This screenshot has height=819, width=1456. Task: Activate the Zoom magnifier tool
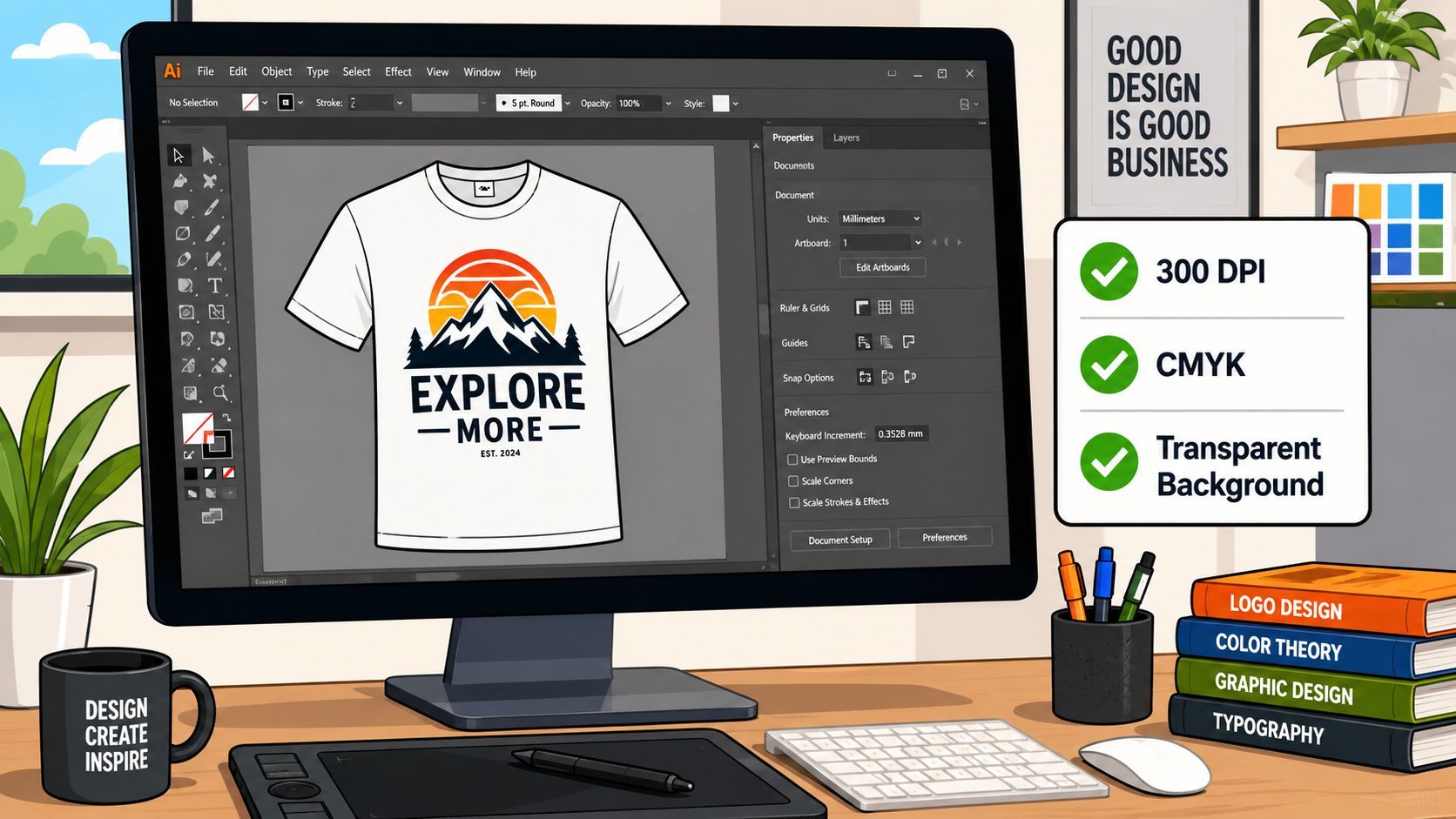tap(221, 393)
